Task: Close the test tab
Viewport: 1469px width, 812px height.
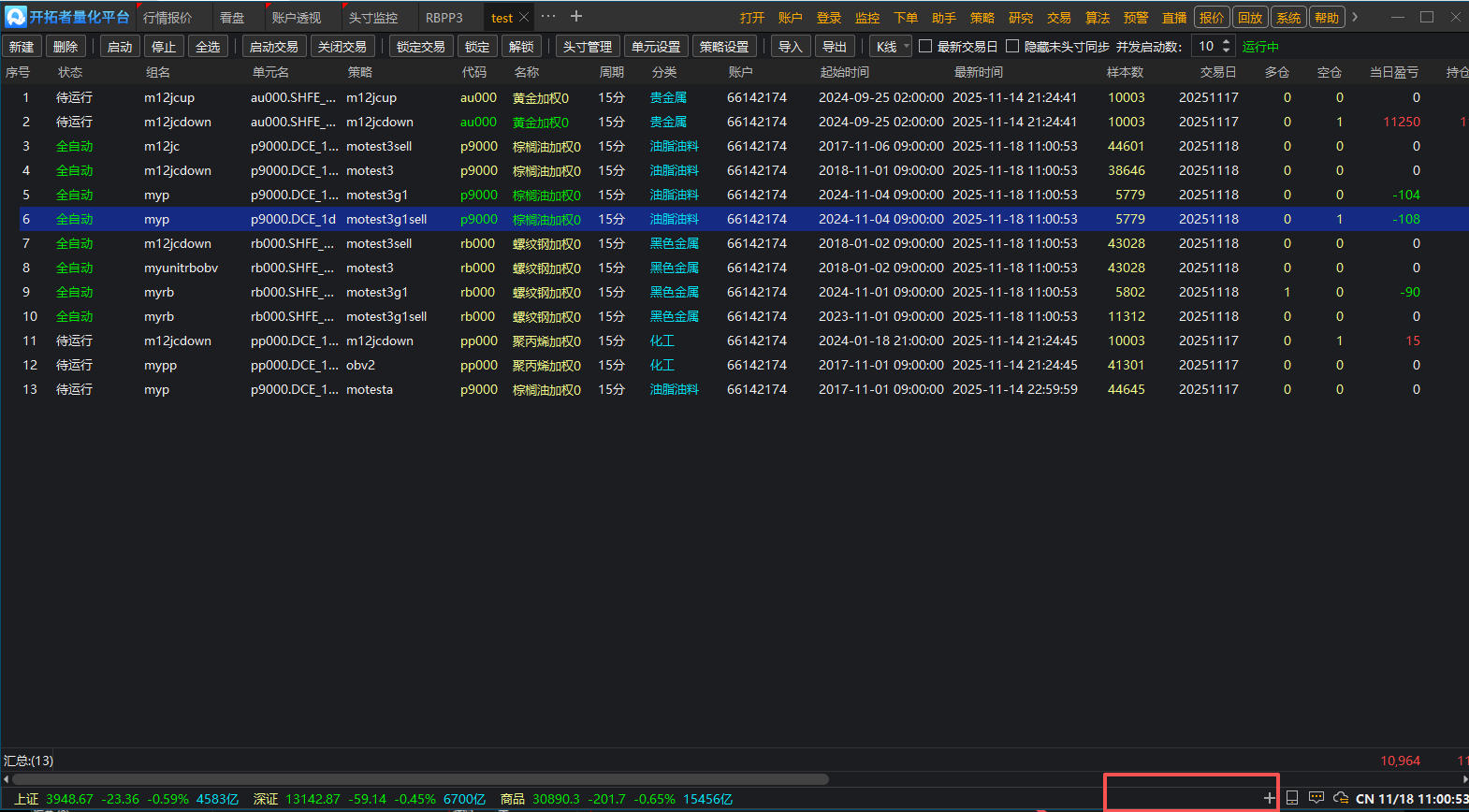Action: 524,18
